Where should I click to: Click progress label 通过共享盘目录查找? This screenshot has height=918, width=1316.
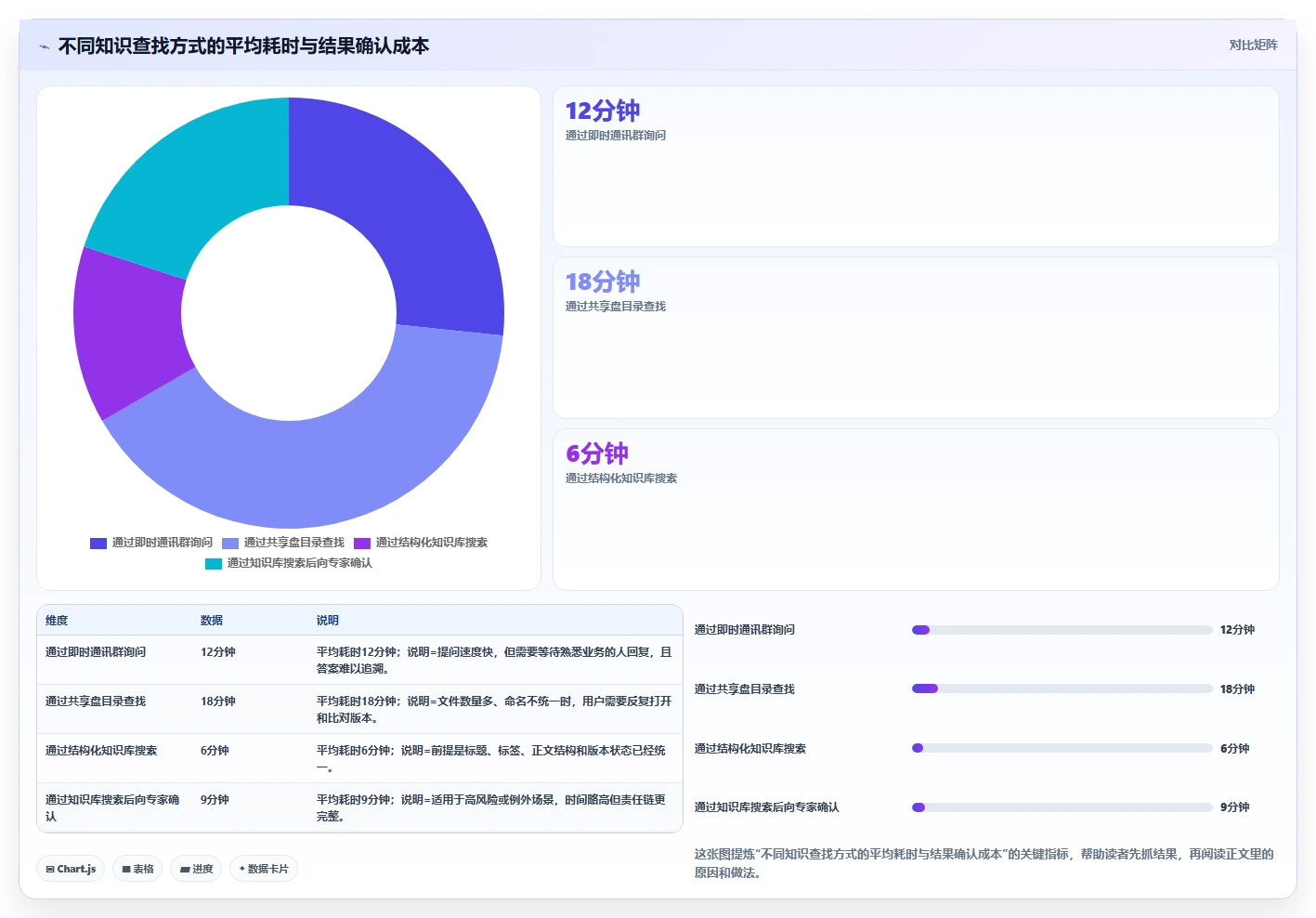pyautogui.click(x=745, y=689)
